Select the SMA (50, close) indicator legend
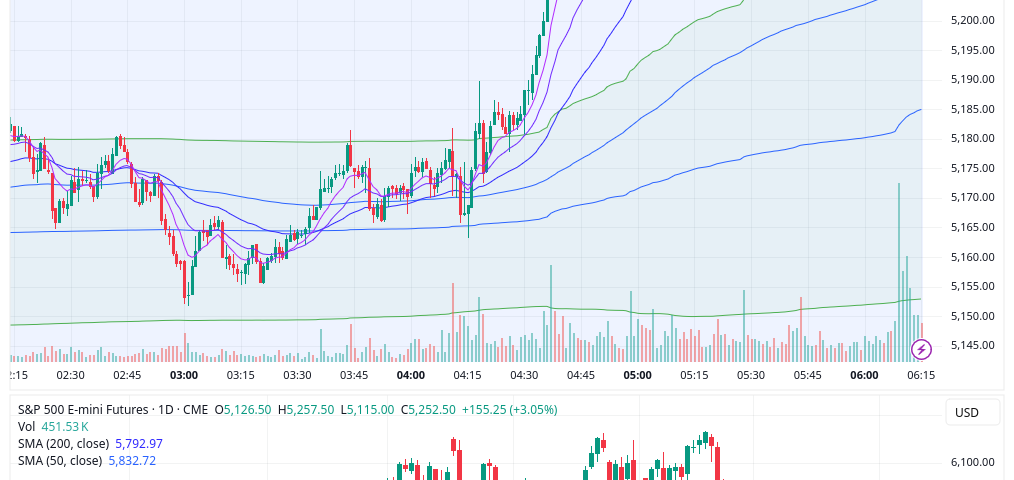Screen dimensions: 1014x480 pos(60,461)
